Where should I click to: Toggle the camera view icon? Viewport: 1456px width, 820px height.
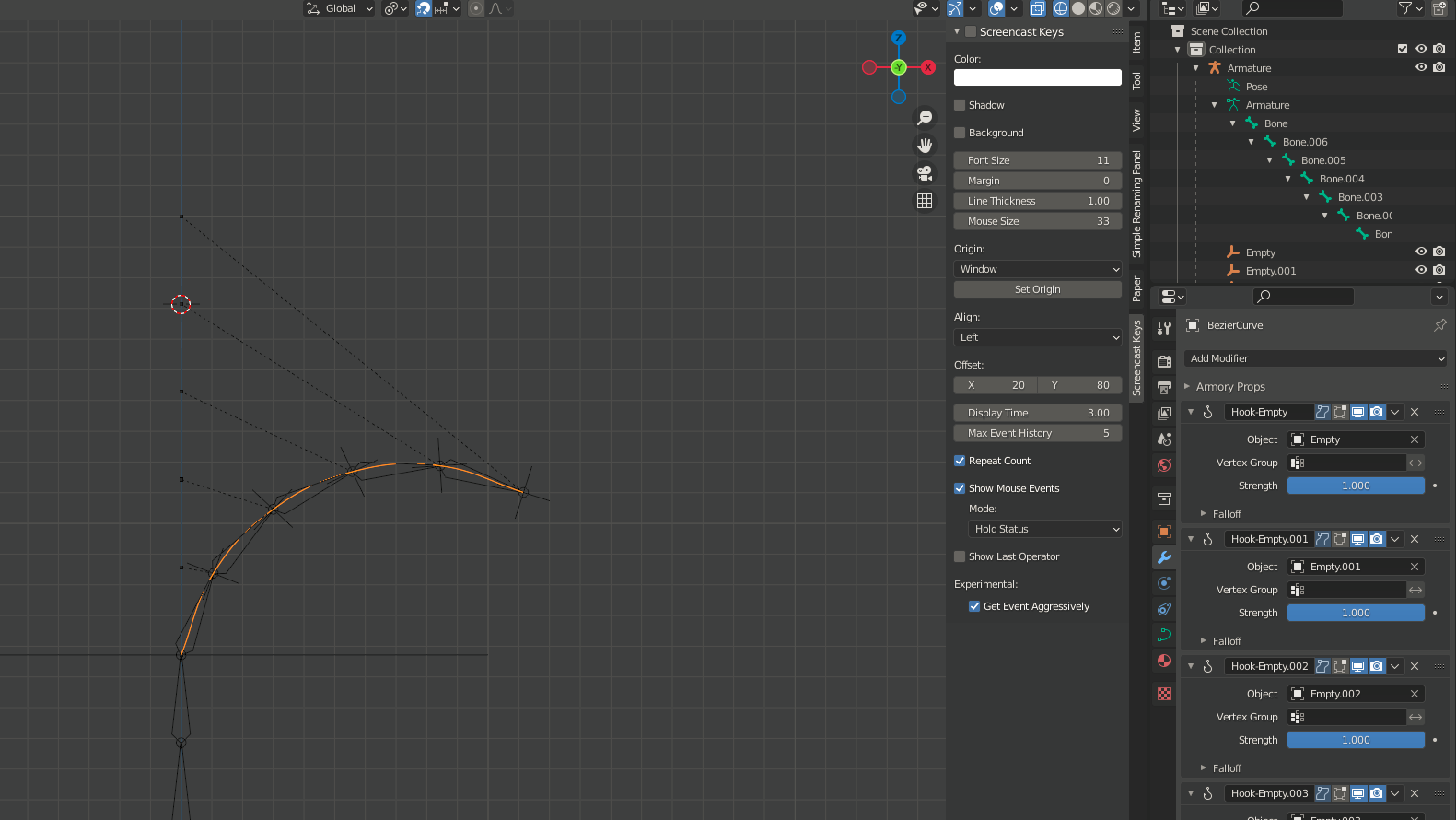925,173
